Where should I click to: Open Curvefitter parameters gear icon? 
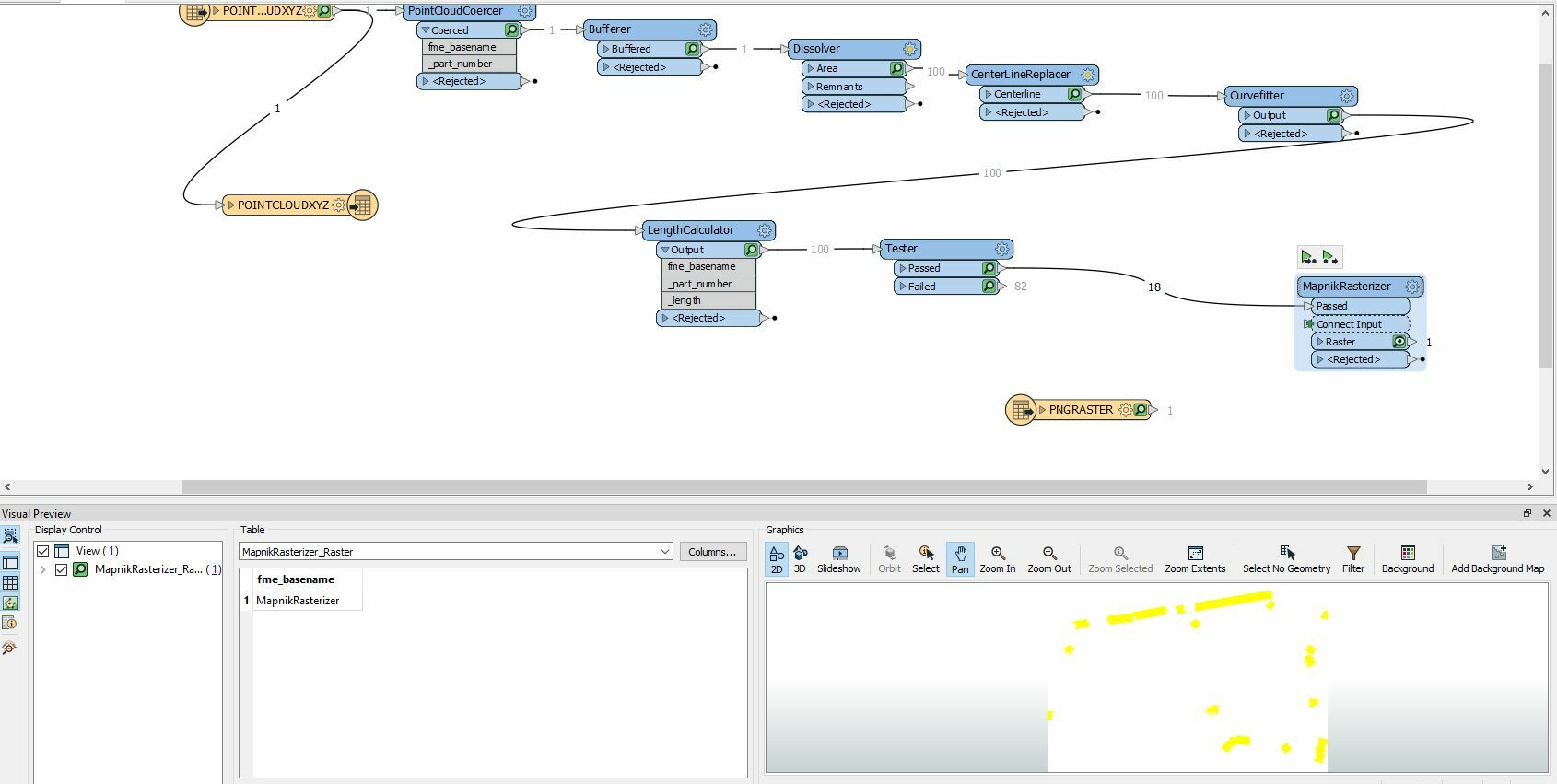[1346, 96]
